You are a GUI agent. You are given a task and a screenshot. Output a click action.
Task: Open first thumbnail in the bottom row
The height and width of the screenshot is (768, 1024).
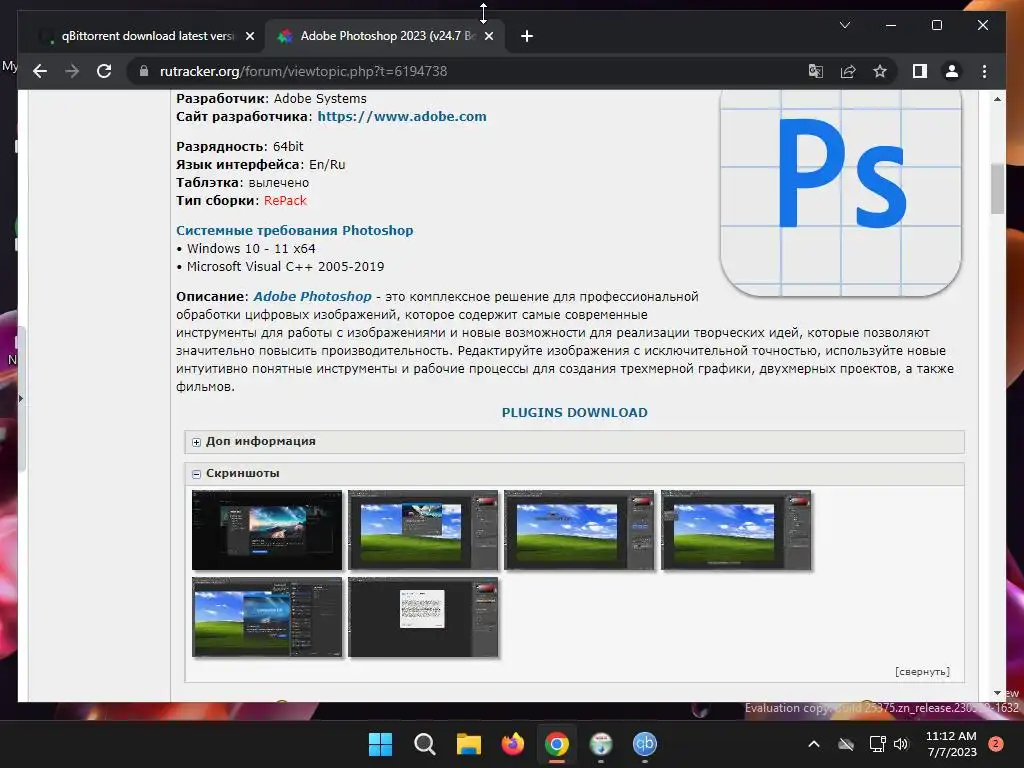click(x=266, y=617)
